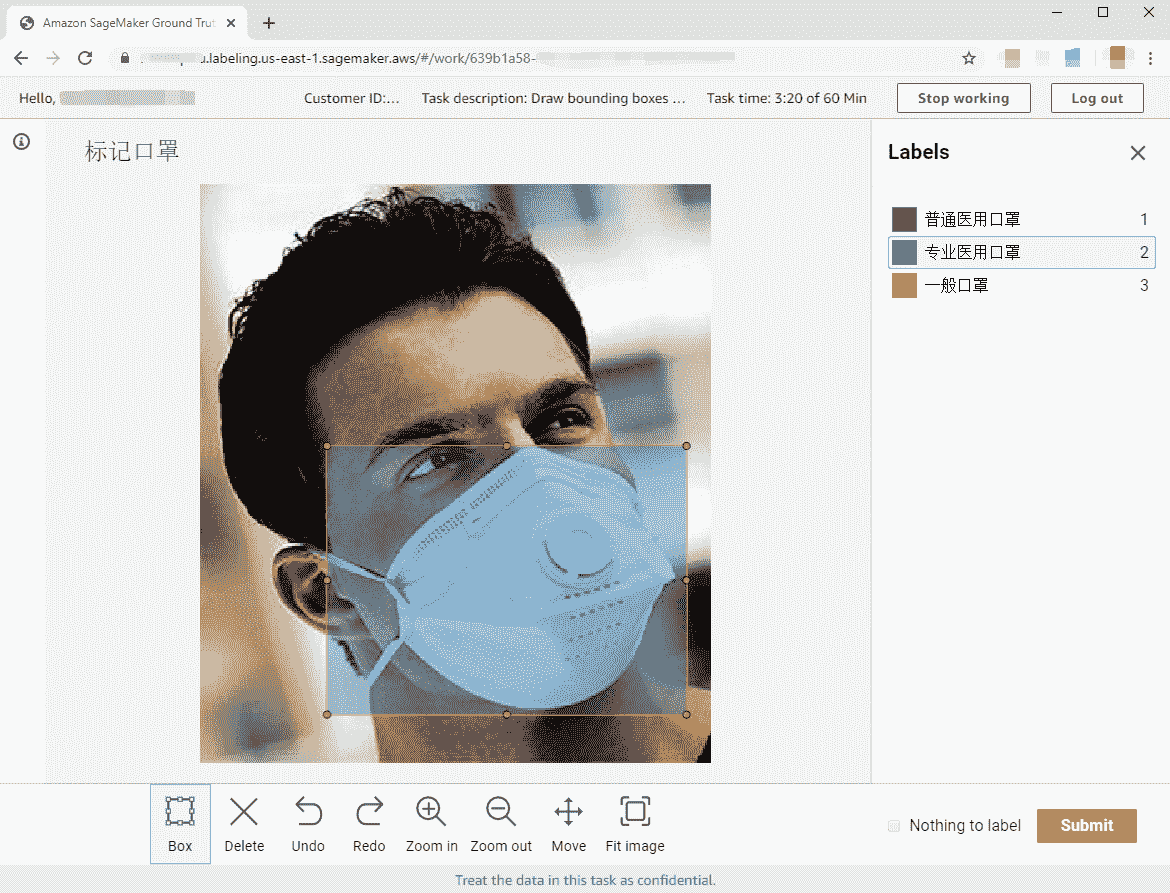Click the slate-blue 专业医用口罩 color swatch

tap(904, 252)
